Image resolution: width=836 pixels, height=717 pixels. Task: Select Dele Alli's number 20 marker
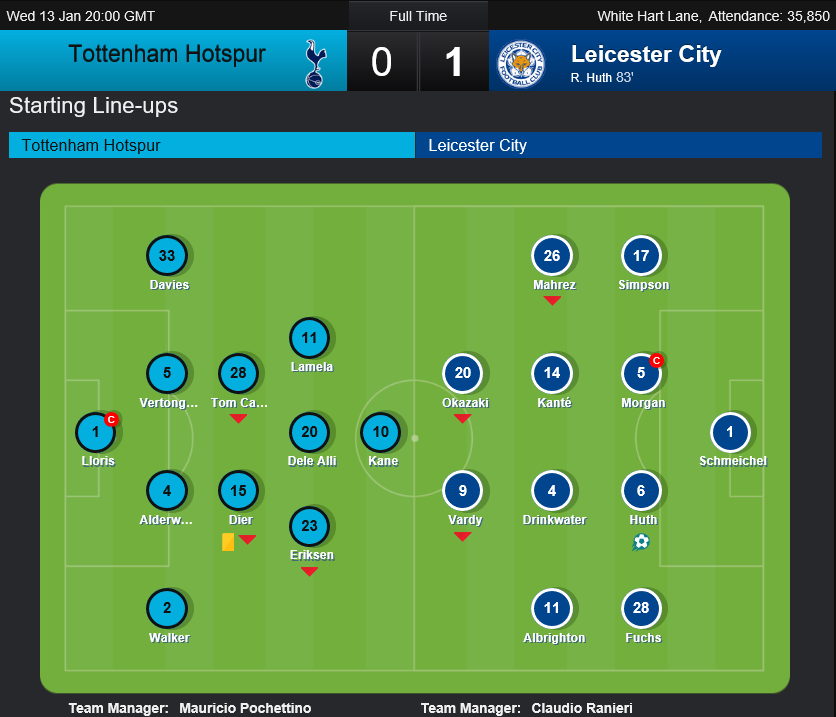pyautogui.click(x=309, y=432)
